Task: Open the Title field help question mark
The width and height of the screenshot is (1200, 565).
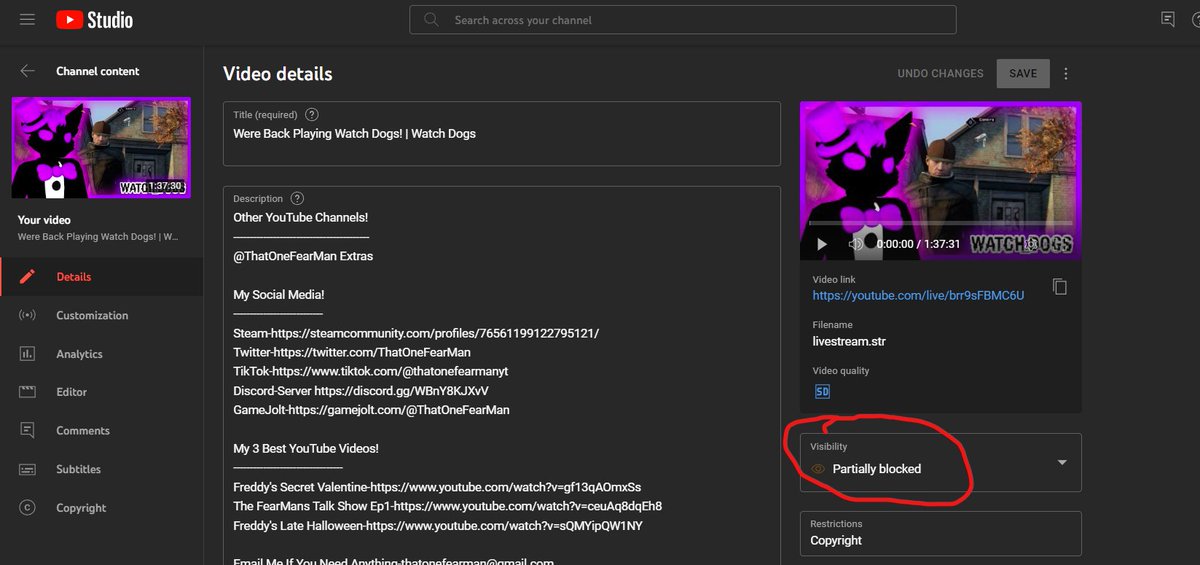Action: coord(312,115)
